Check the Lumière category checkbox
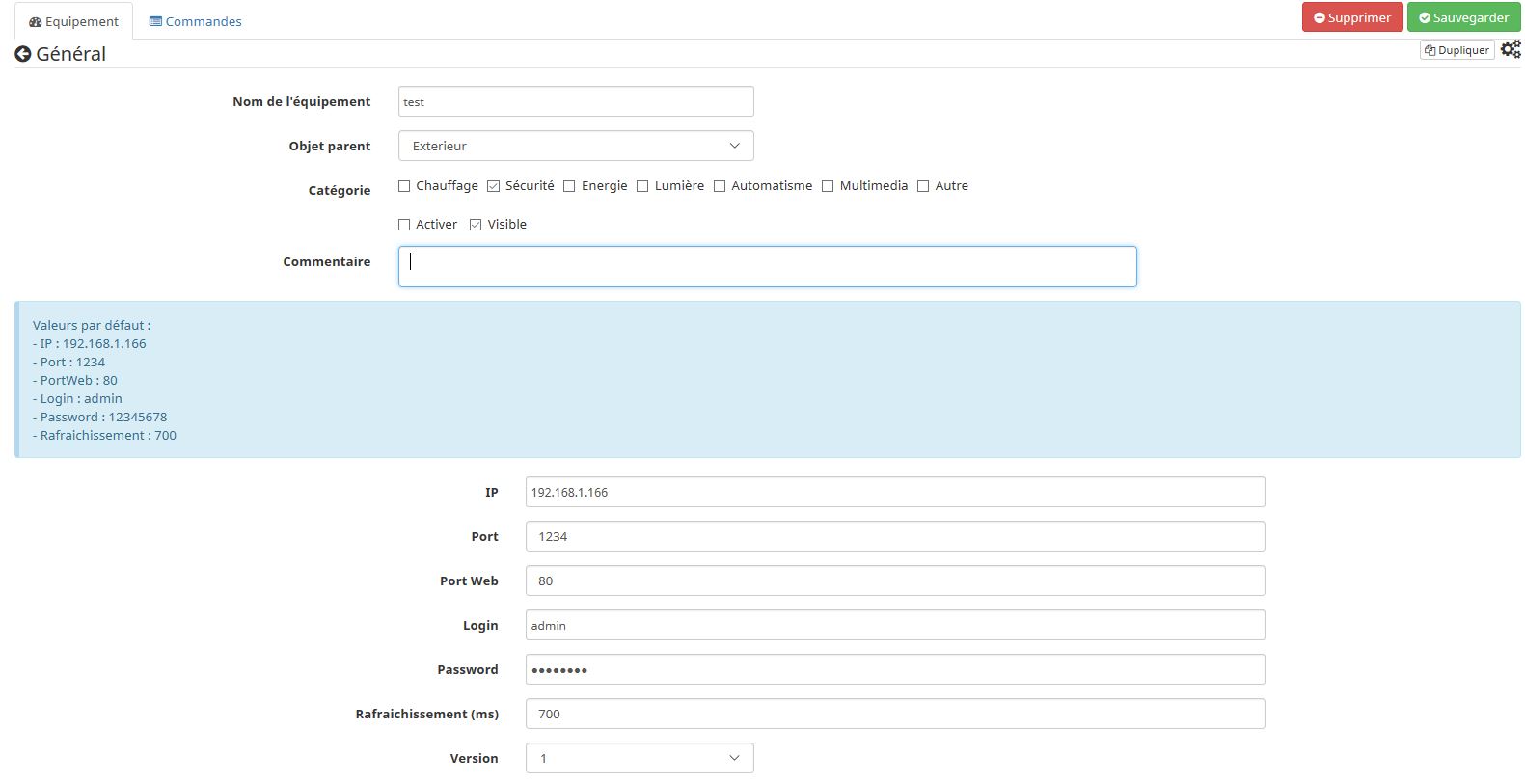This screenshot has height=784, width=1525. click(642, 186)
